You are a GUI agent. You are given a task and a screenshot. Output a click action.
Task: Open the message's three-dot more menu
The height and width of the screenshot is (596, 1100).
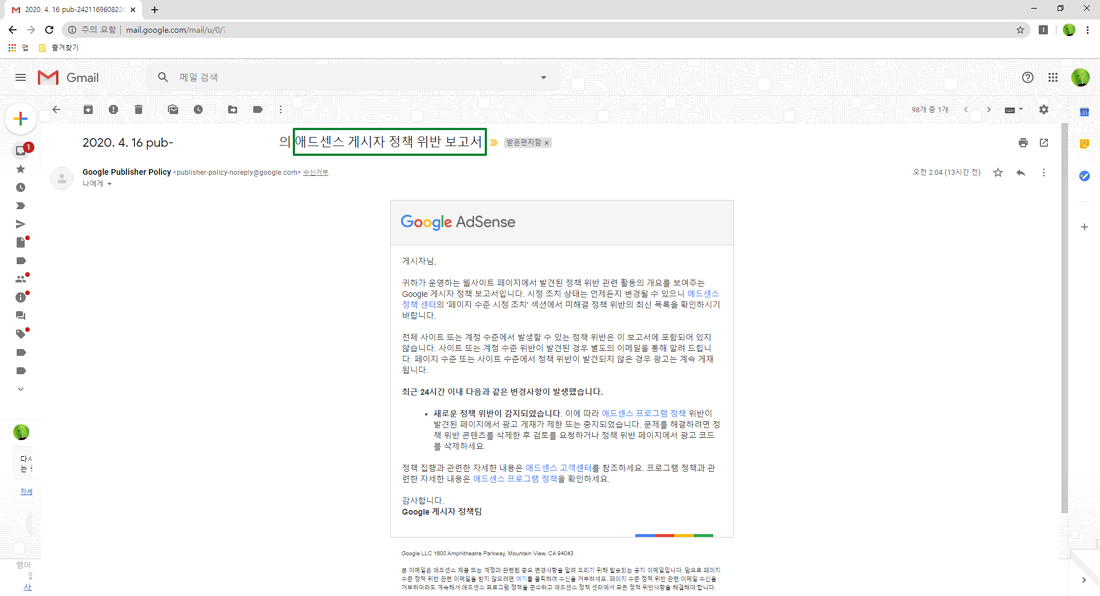point(1043,172)
